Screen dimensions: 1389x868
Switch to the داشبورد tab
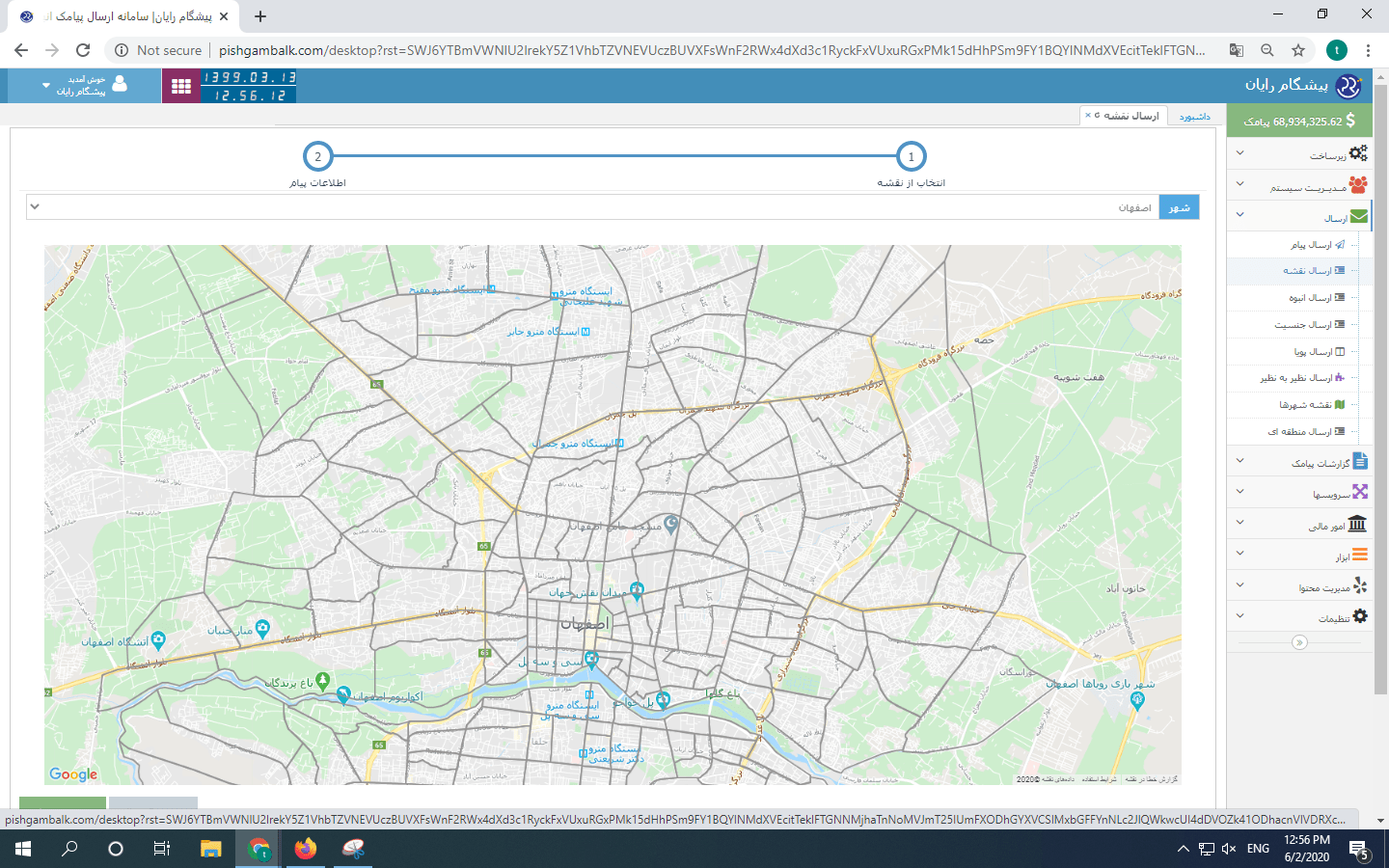(1194, 117)
